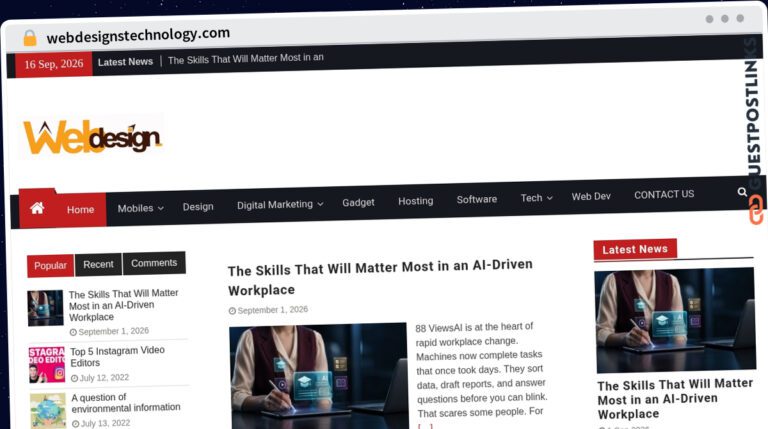The width and height of the screenshot is (768, 429).
Task: Go to the CONTACT US page
Action: click(664, 194)
